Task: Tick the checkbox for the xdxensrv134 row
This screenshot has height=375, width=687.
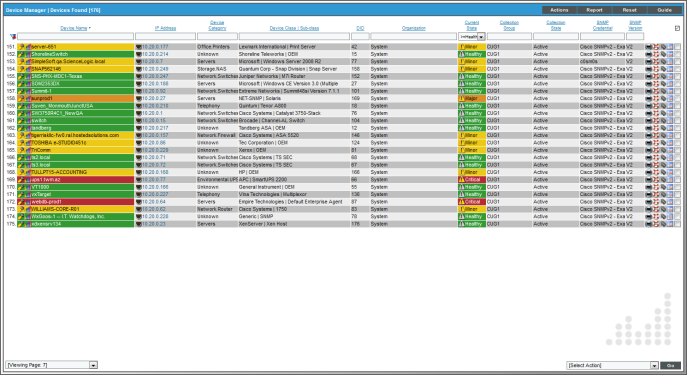Action: [677, 224]
